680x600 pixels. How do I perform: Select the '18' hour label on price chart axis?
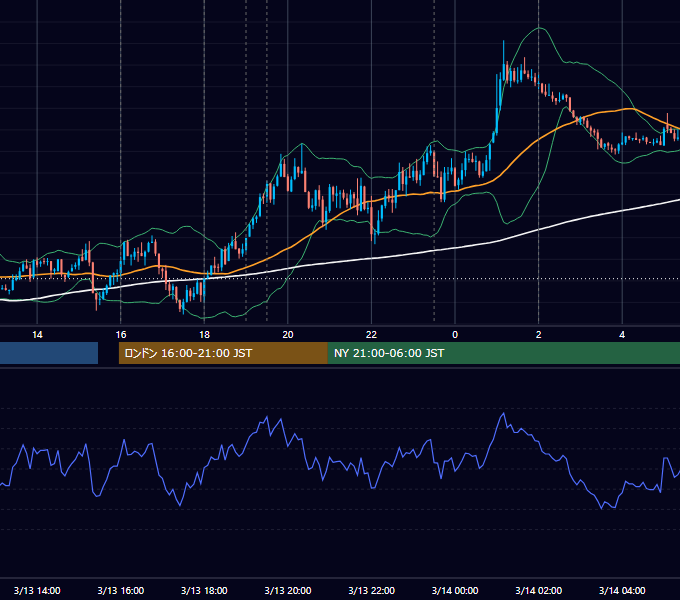(x=204, y=335)
